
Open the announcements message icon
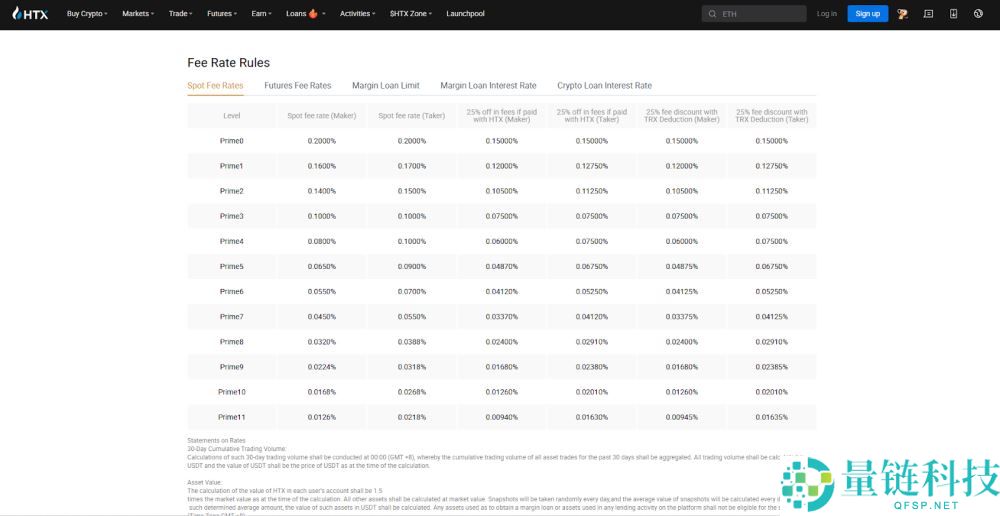click(928, 14)
